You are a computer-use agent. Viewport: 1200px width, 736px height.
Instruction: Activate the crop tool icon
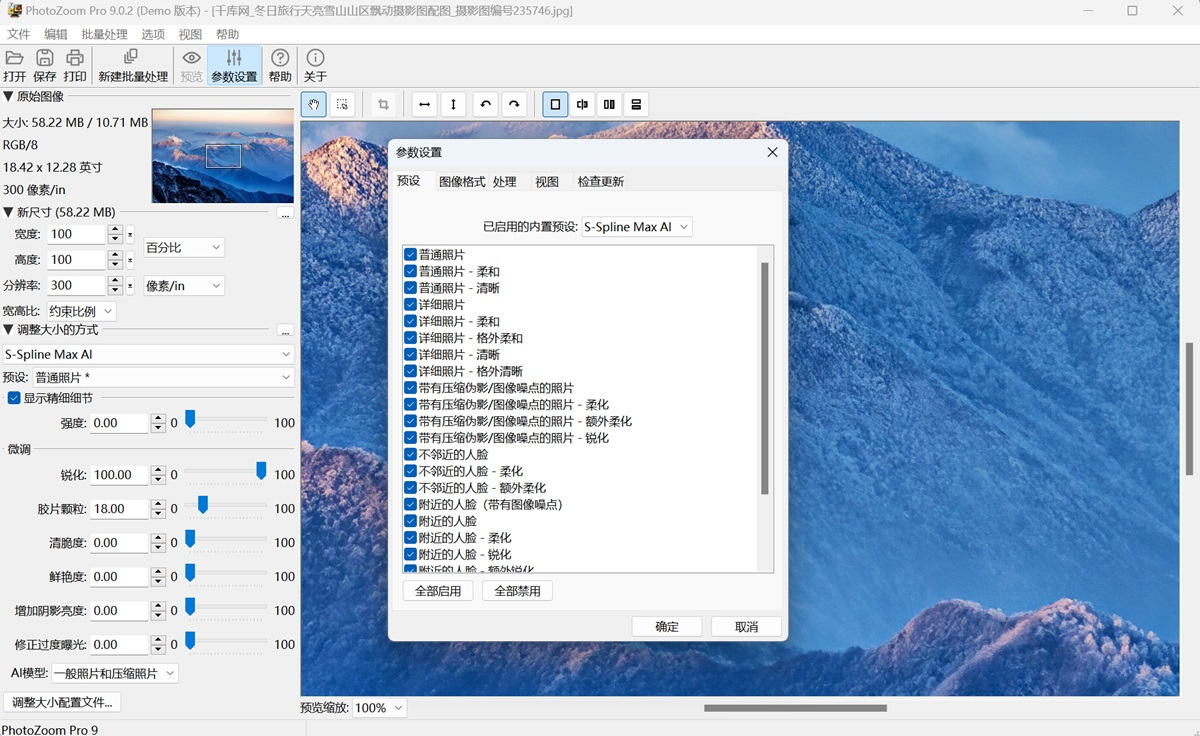(383, 104)
